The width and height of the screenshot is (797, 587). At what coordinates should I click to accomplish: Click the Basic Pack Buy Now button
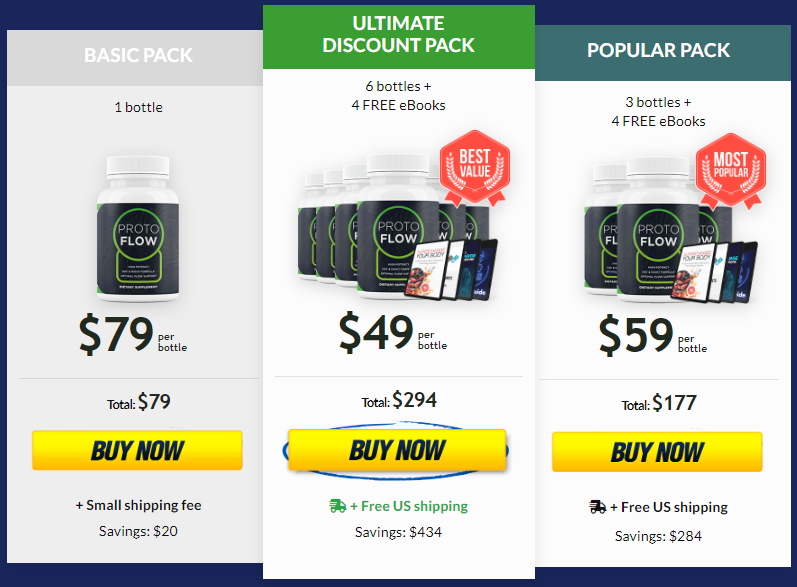click(x=137, y=450)
